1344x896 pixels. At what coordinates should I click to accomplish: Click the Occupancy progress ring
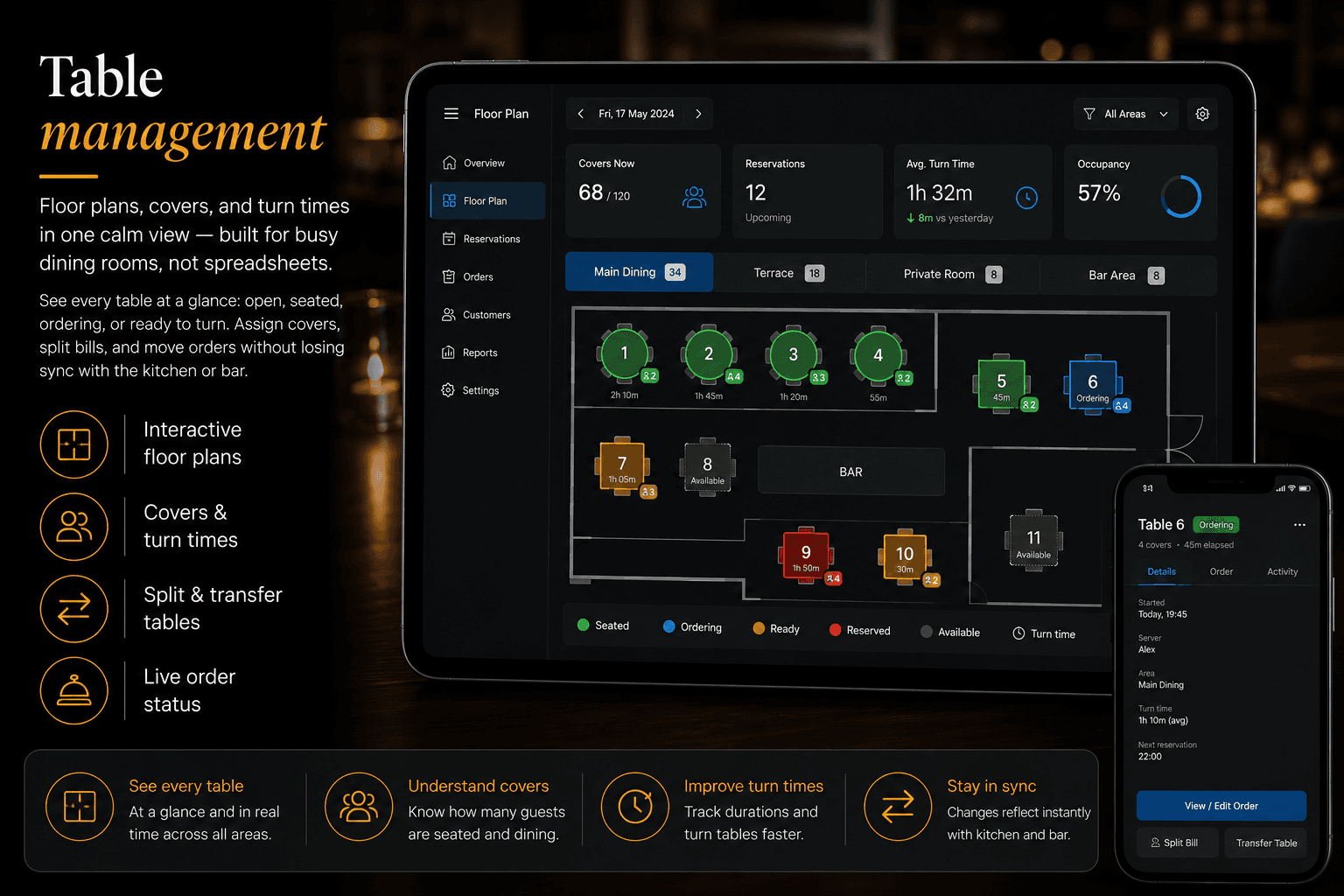[1181, 196]
